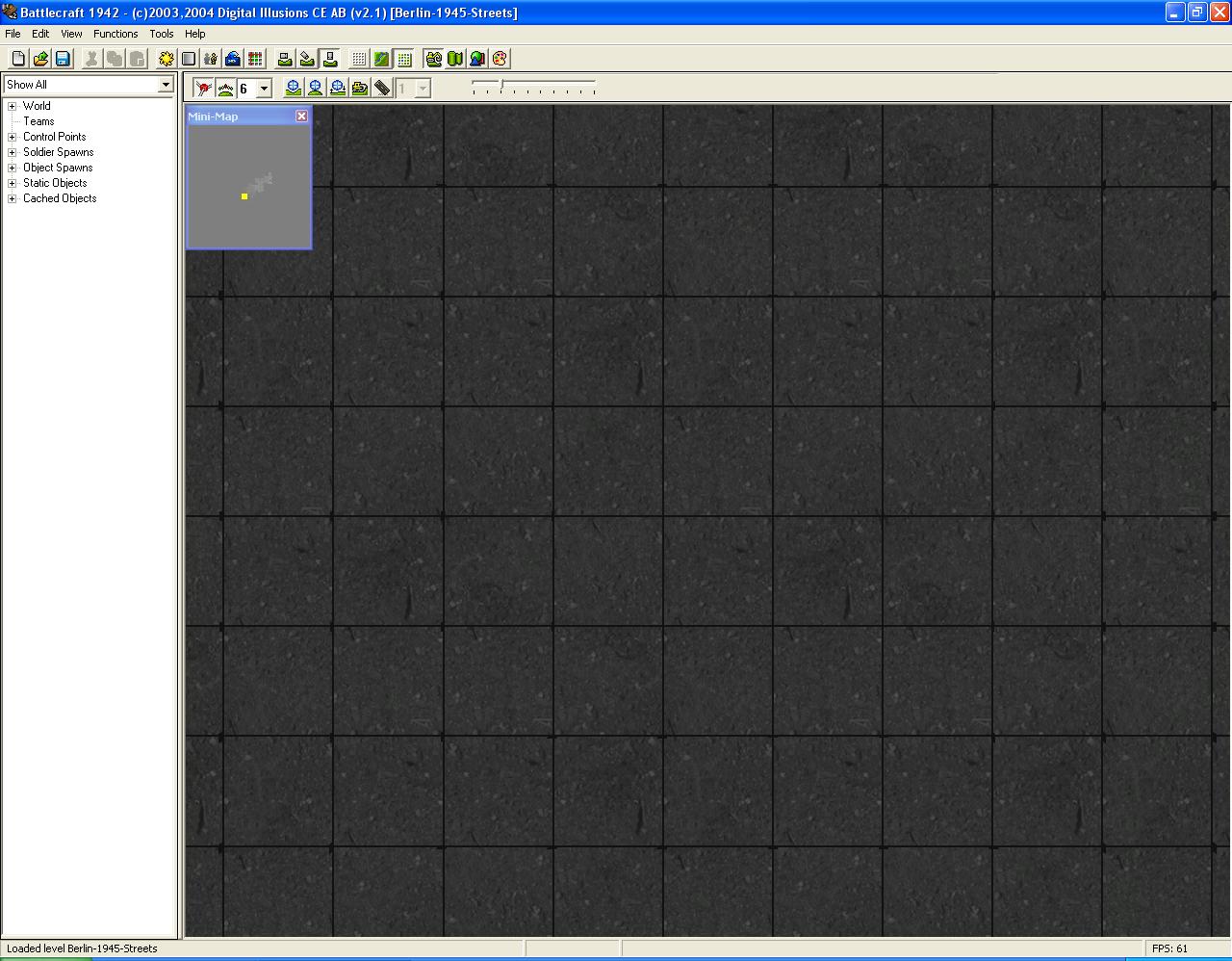Save the level with the floppy disk icon
The width and height of the screenshot is (1232, 961).
63,59
